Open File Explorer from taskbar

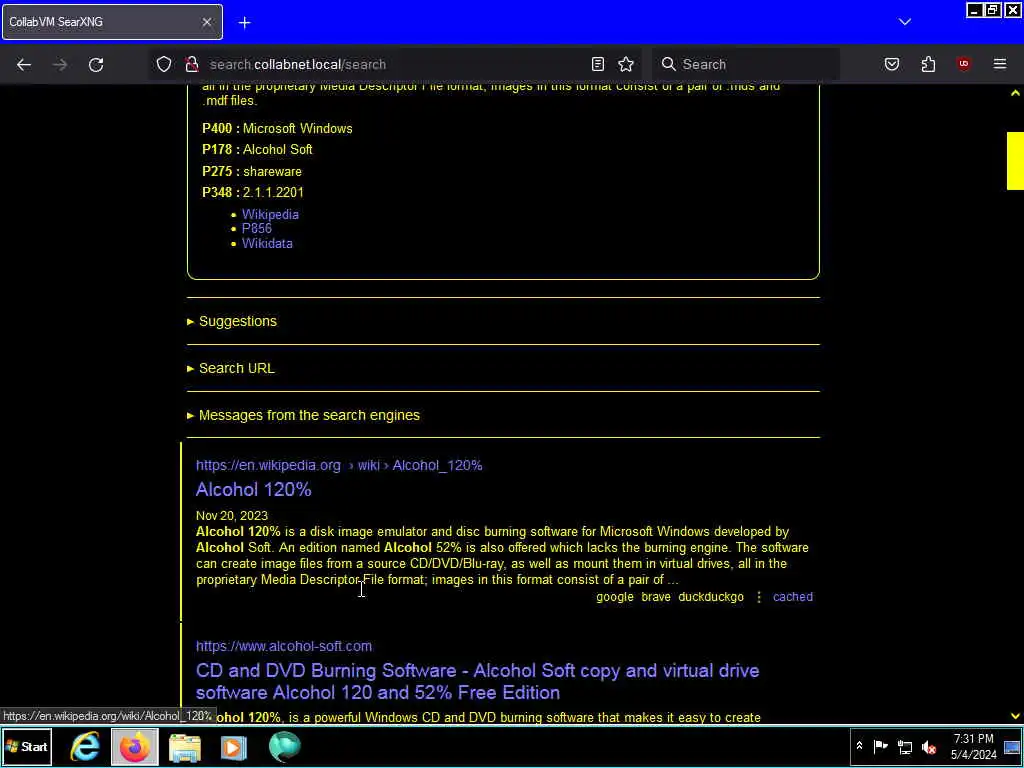coord(185,747)
